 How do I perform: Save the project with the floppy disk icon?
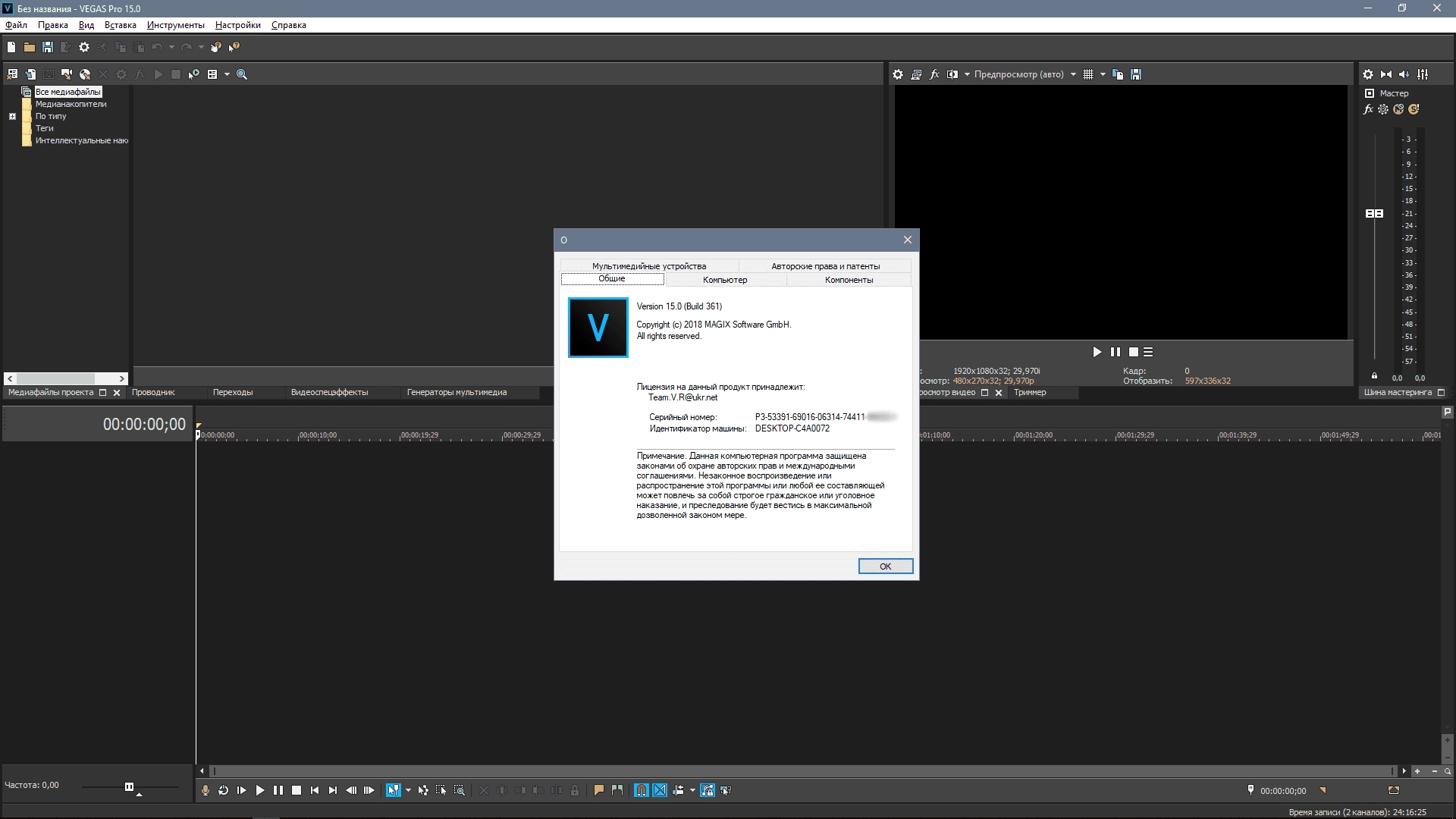pos(48,47)
